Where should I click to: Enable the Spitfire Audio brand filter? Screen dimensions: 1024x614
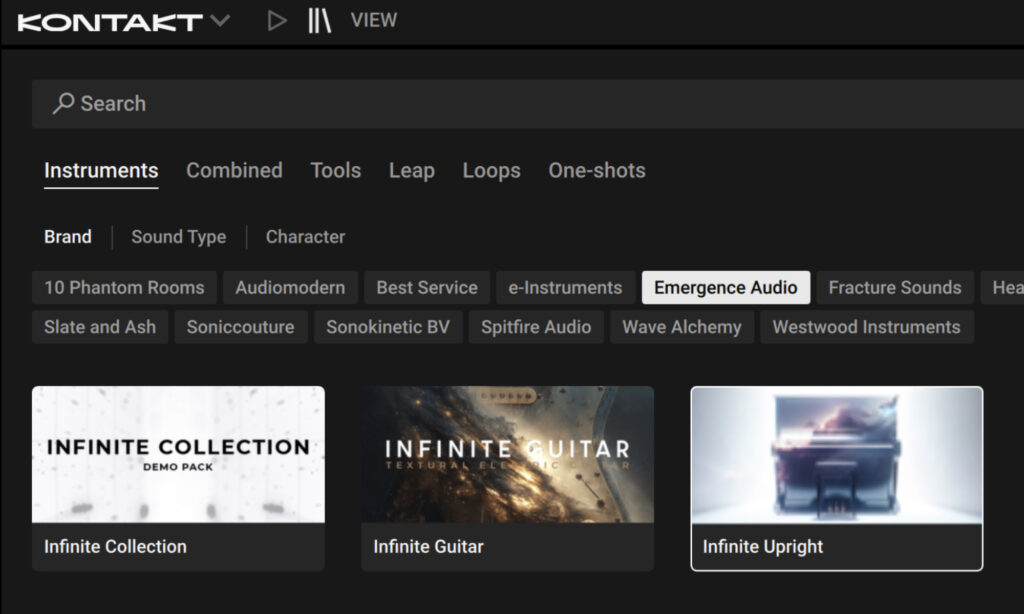pyautogui.click(x=536, y=326)
